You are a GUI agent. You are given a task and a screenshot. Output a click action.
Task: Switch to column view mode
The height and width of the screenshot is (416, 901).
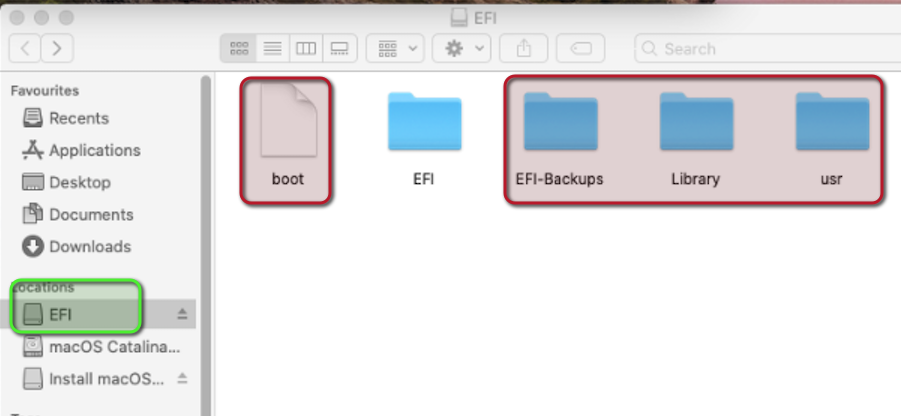pos(306,49)
